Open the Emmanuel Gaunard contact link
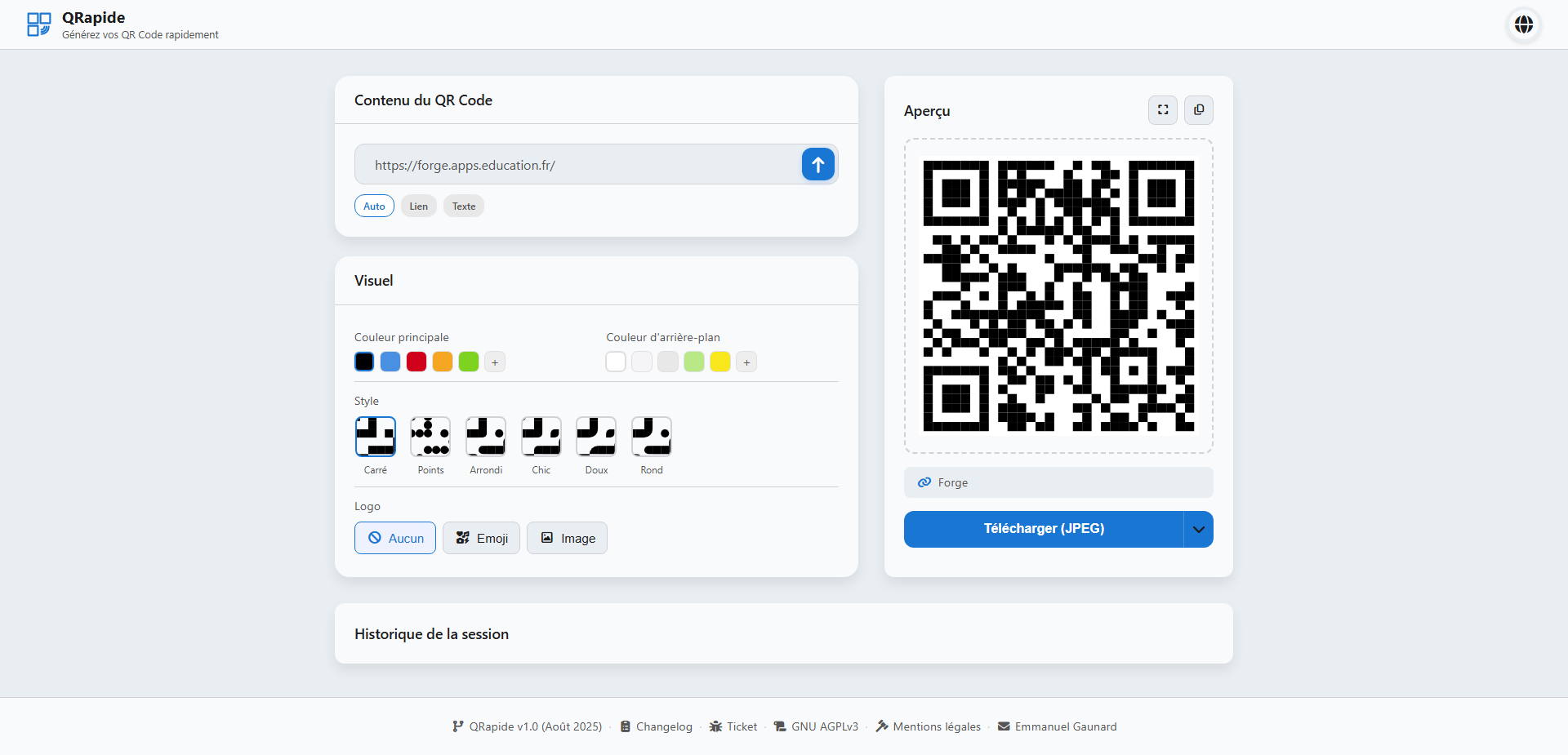Image resolution: width=1568 pixels, height=755 pixels. point(1066,726)
